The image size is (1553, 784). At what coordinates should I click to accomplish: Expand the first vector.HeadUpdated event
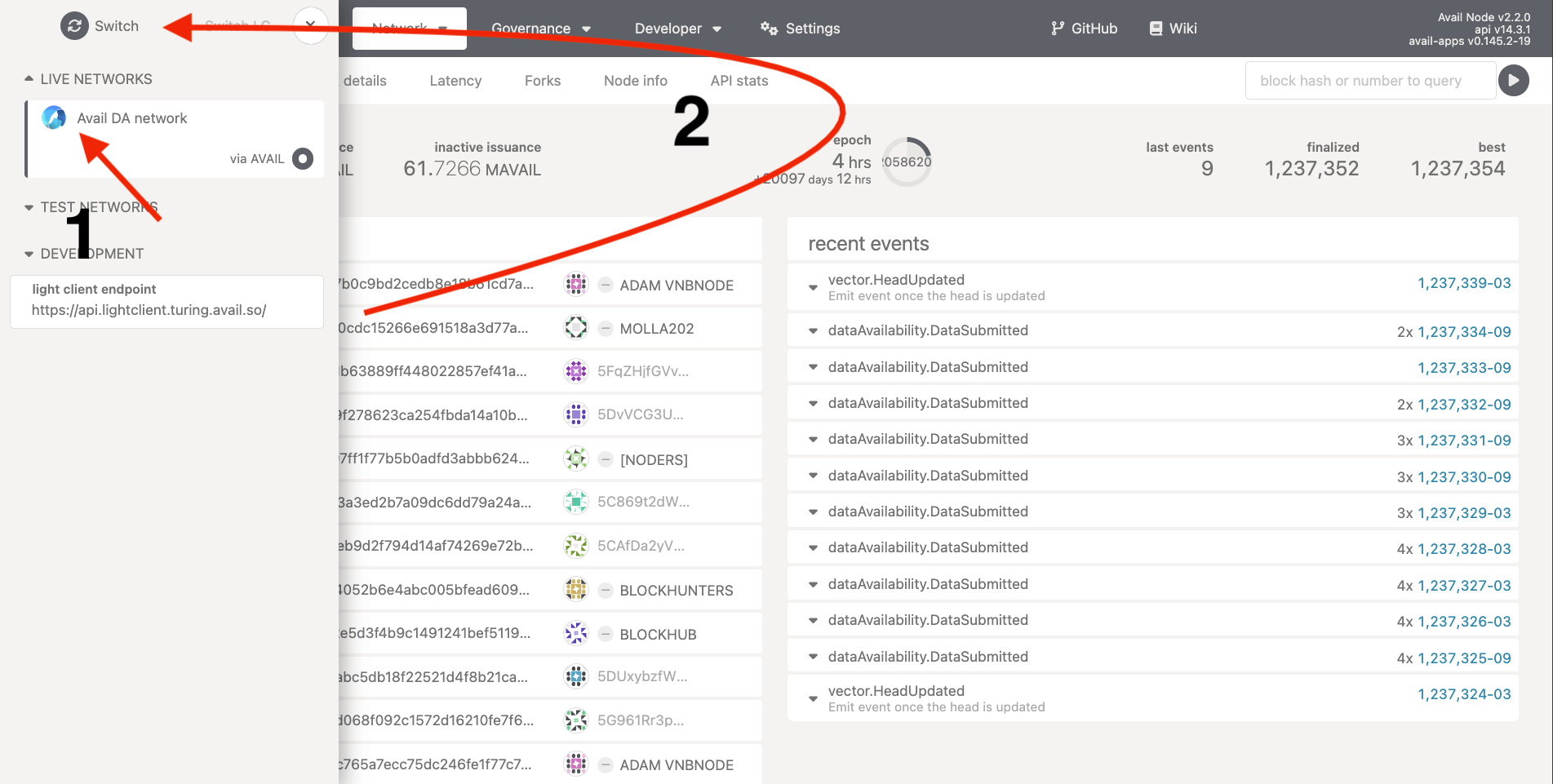coord(813,287)
